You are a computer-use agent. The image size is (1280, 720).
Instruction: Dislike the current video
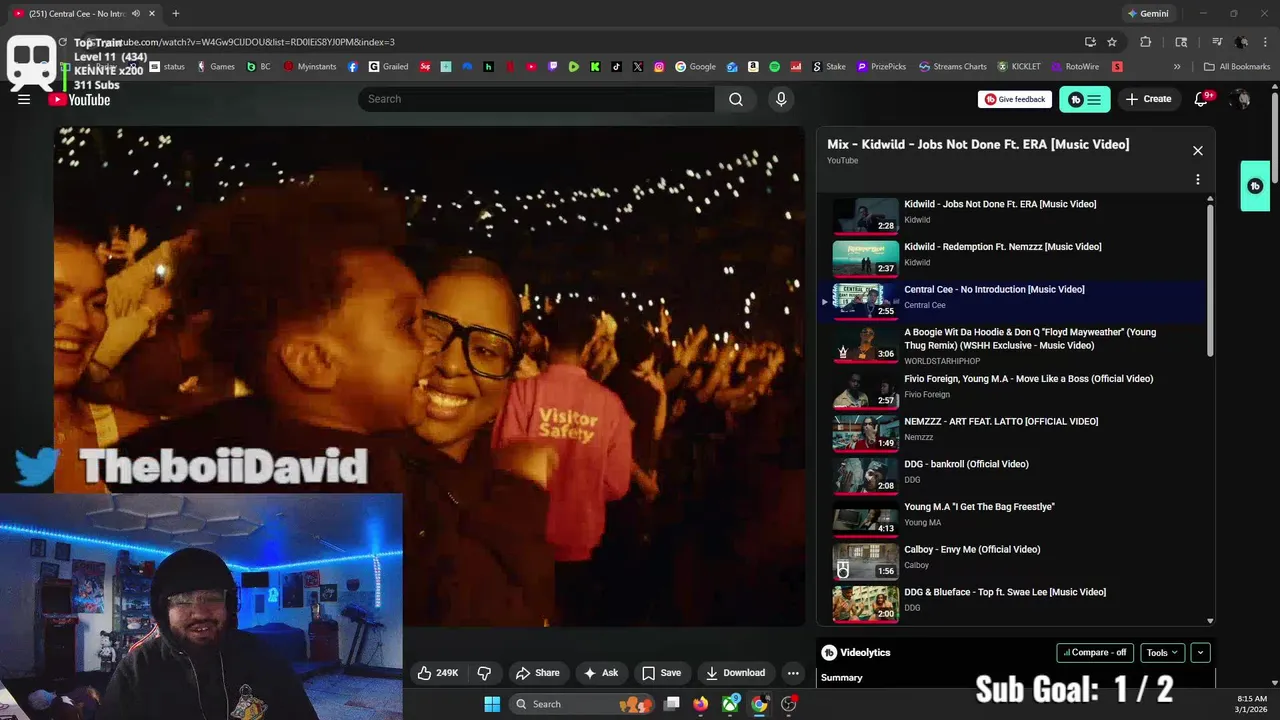pyautogui.click(x=484, y=673)
